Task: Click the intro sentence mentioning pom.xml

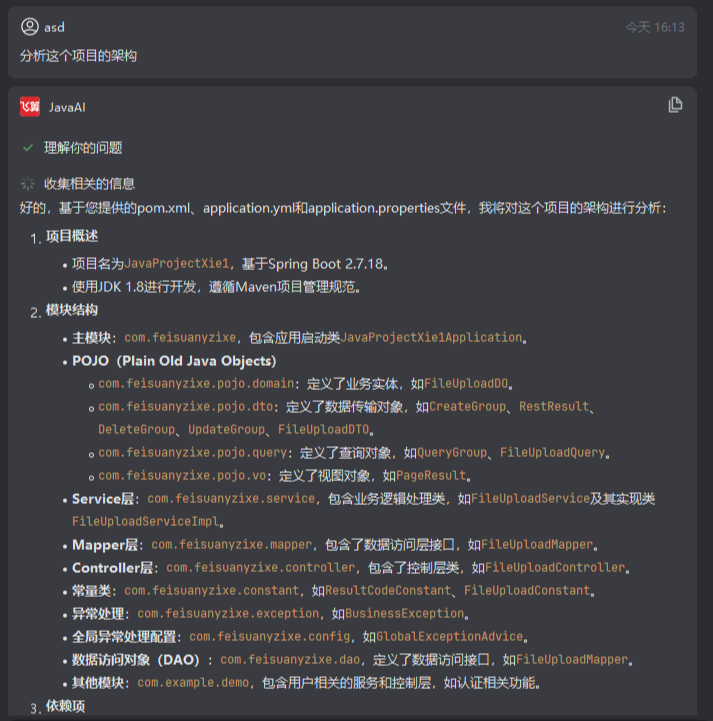Action: click(x=343, y=208)
